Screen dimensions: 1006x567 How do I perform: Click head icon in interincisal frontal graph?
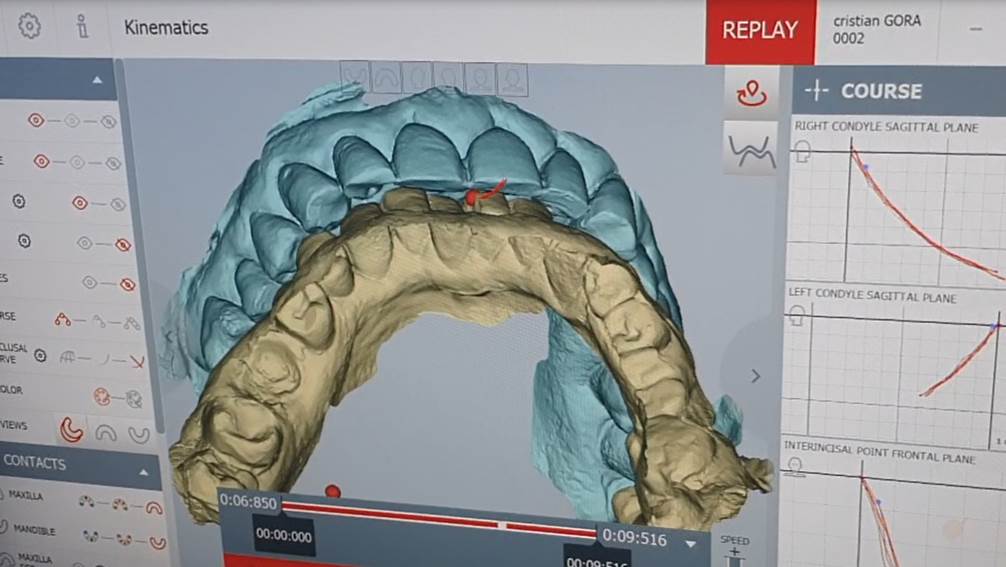[795, 466]
